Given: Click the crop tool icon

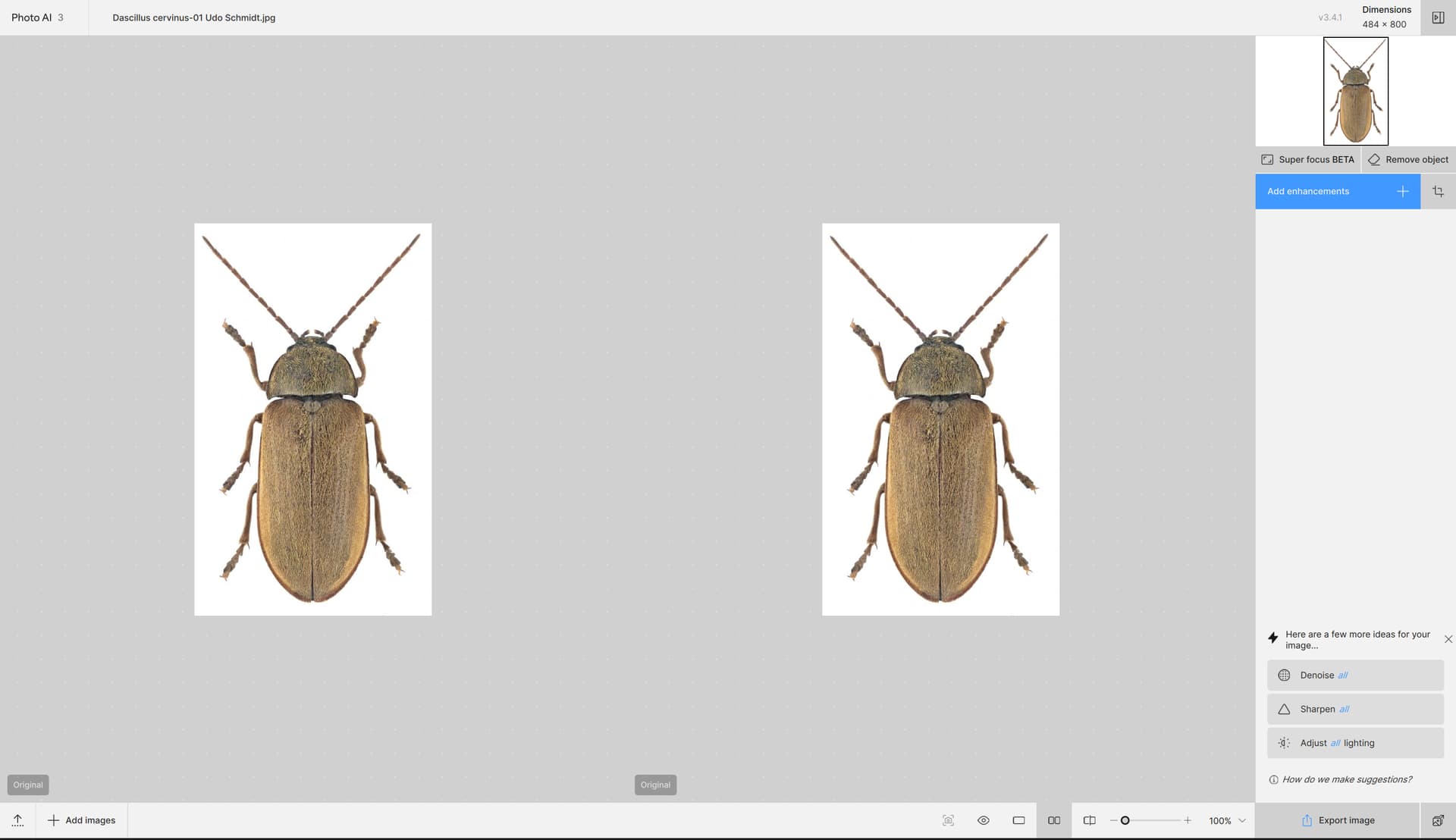Looking at the screenshot, I should [1438, 192].
